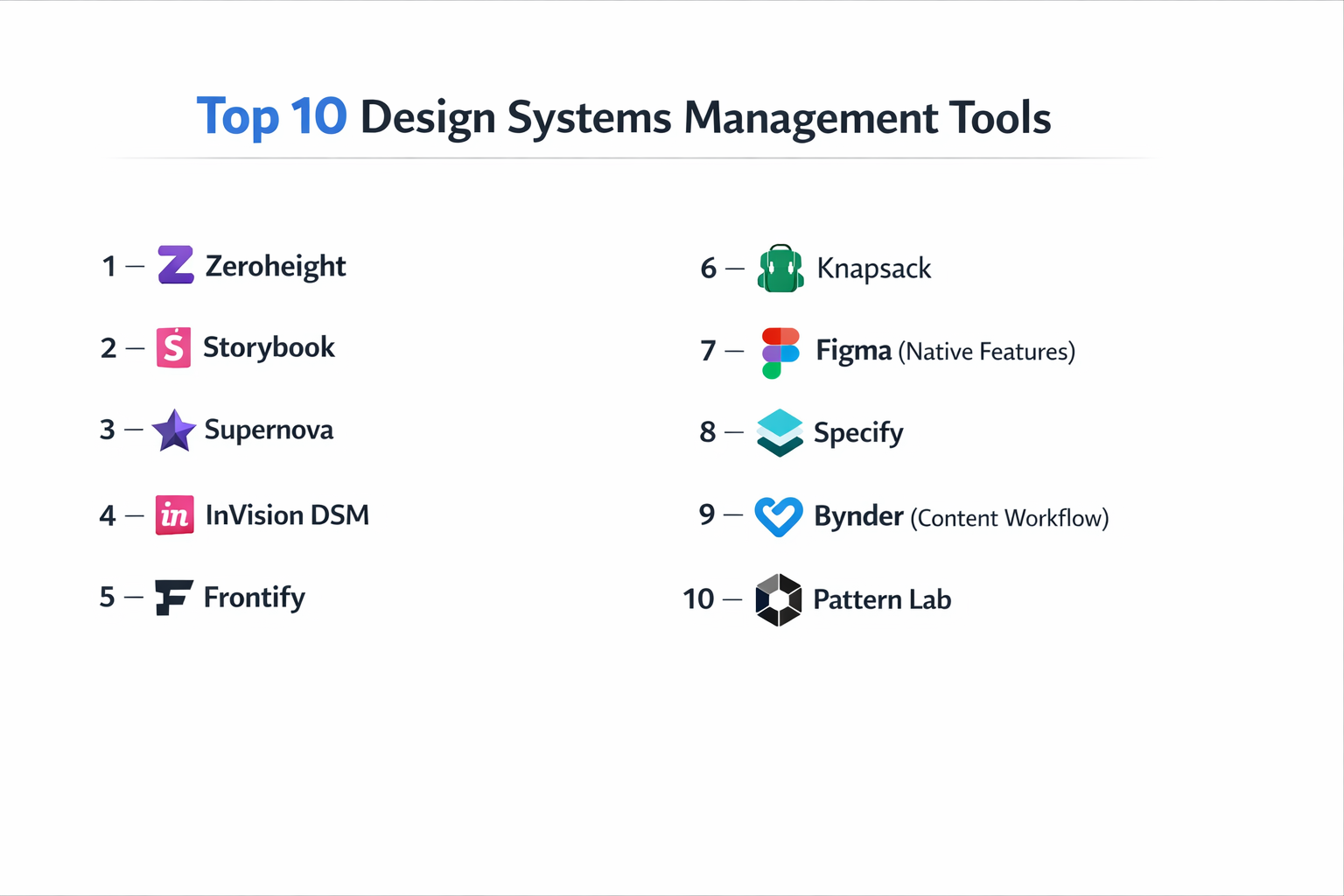
Task: Click the Zeroheight purple Z logo
Action: (x=174, y=265)
